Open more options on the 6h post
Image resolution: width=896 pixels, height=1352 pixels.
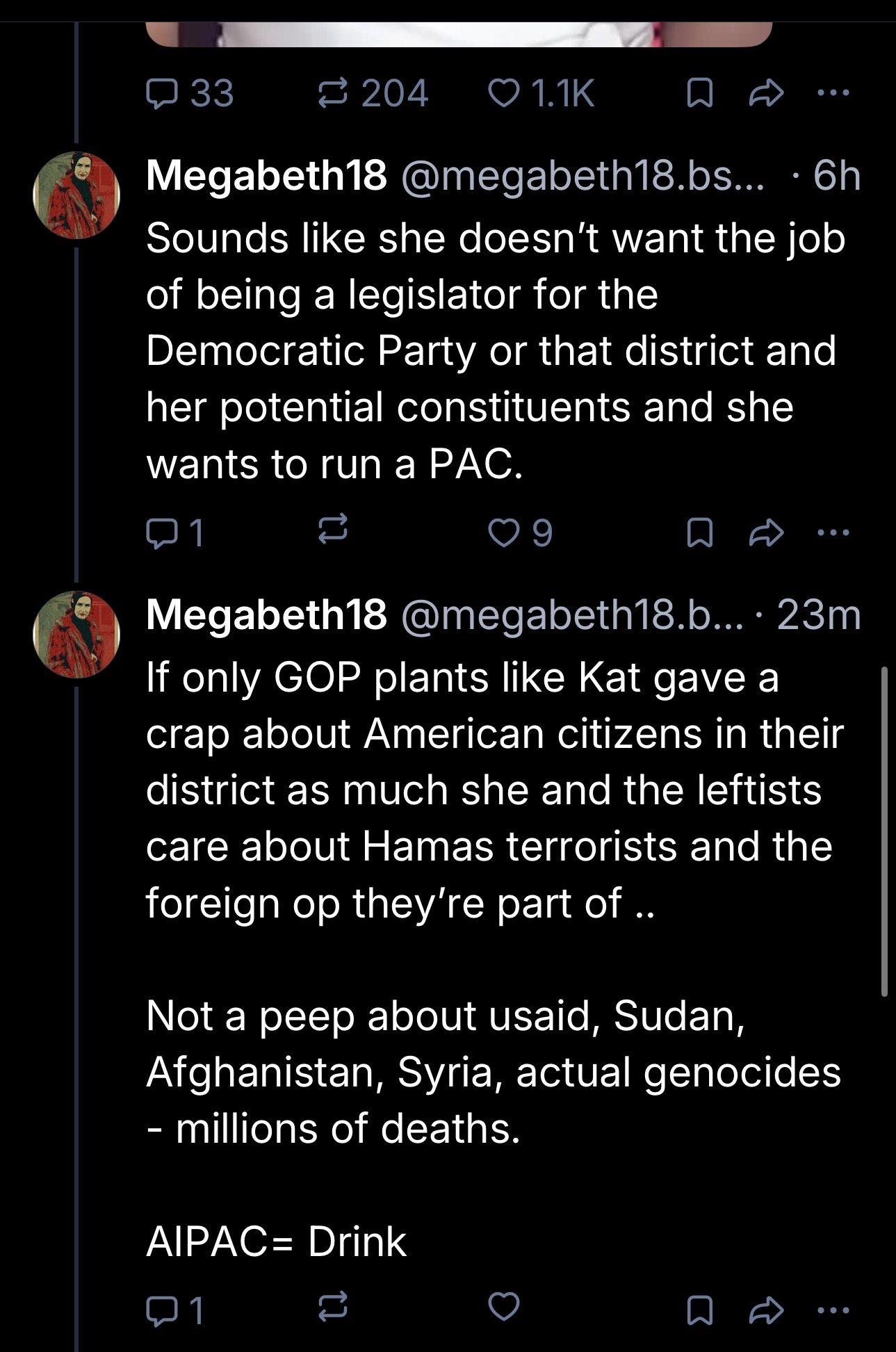[833, 533]
